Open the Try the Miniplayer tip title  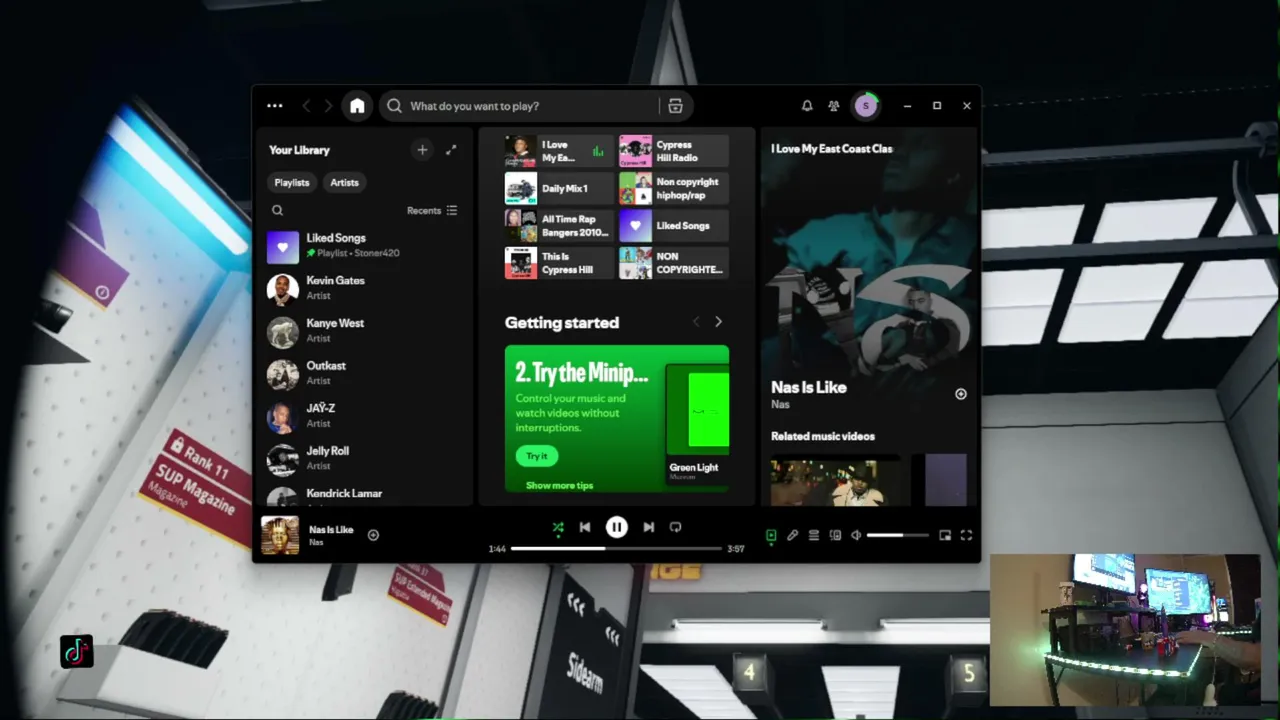pyautogui.click(x=581, y=373)
